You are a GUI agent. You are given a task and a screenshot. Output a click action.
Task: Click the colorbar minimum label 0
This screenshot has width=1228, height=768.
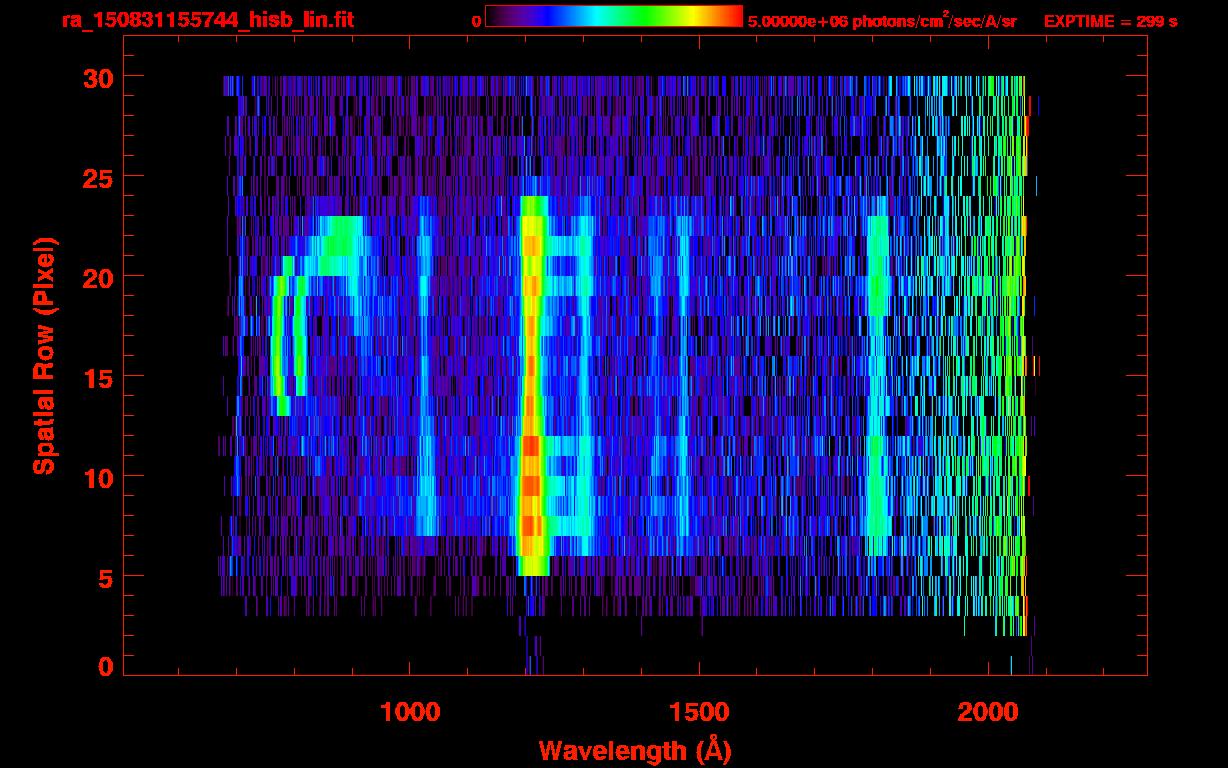point(476,21)
